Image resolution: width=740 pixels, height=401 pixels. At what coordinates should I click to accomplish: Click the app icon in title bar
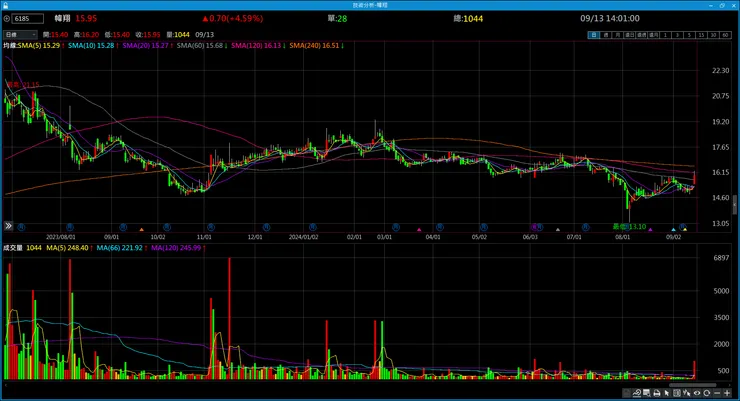[x=5, y=5]
